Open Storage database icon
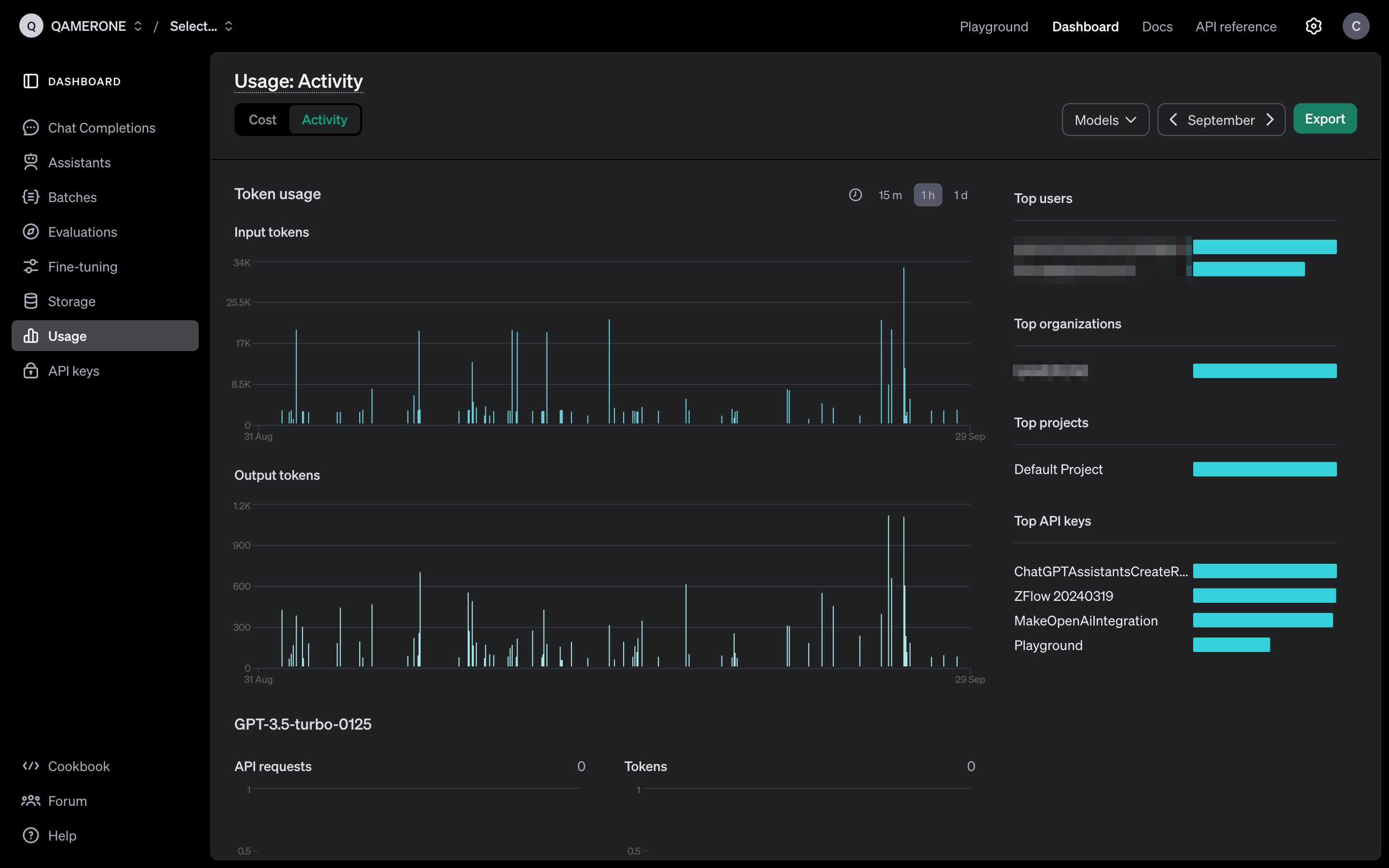Screen dimensions: 1389x868 [x=30, y=301]
